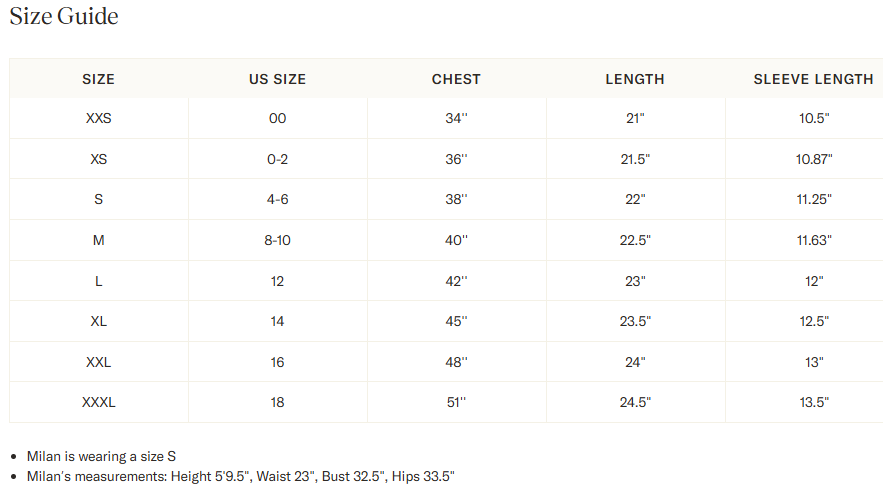
Task: Click the CHEST column header
Action: click(x=456, y=79)
